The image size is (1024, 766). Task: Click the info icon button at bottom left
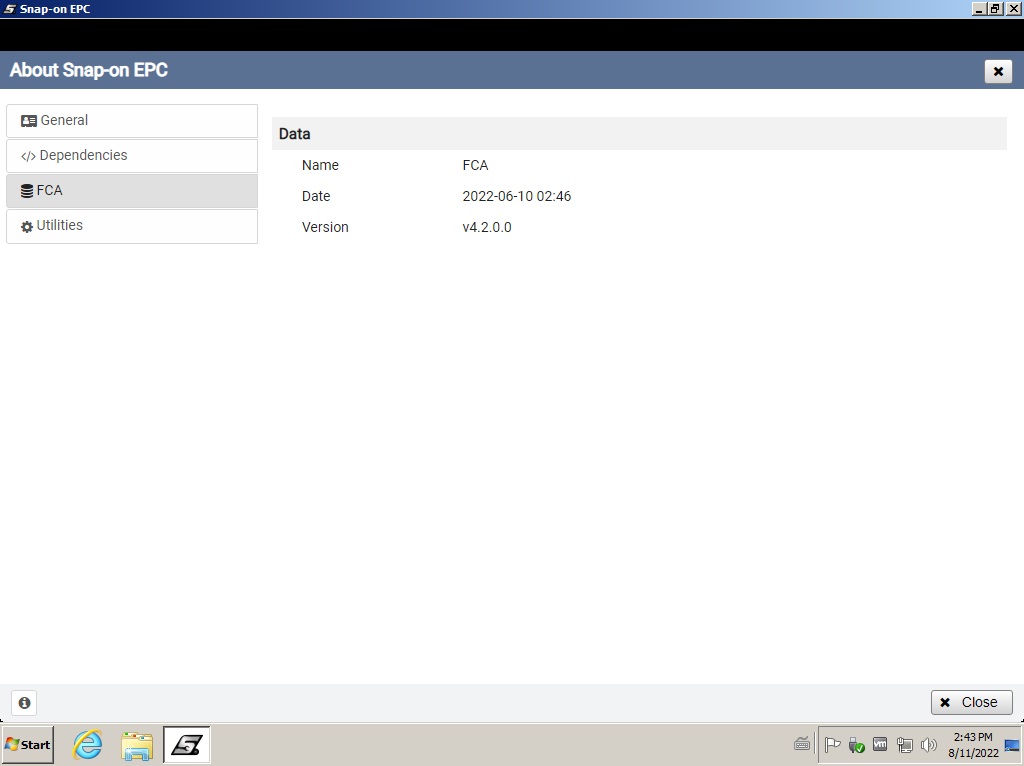click(x=24, y=703)
